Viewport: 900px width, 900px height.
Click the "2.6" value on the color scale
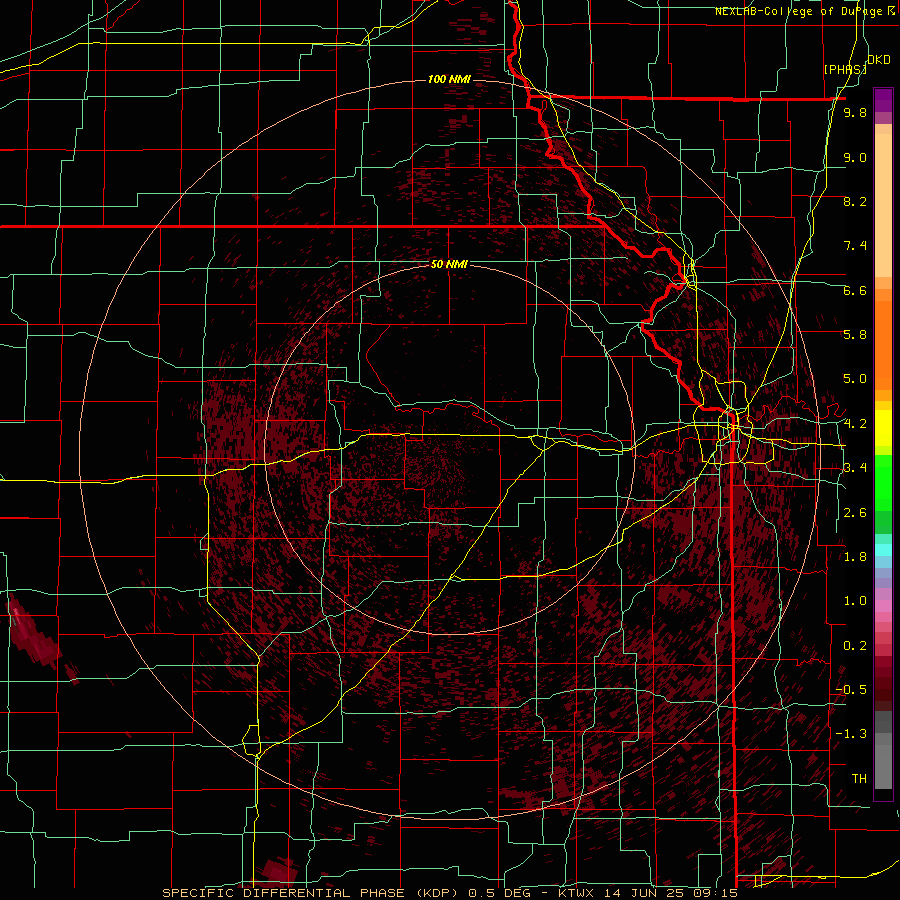[x=855, y=513]
